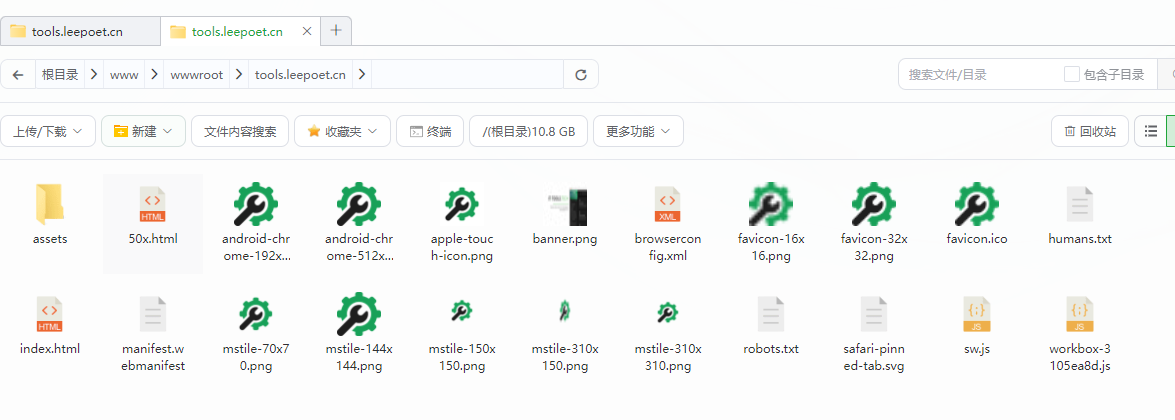Go back with the left arrow
Image resolution: width=1175 pixels, height=420 pixels.
[x=18, y=75]
